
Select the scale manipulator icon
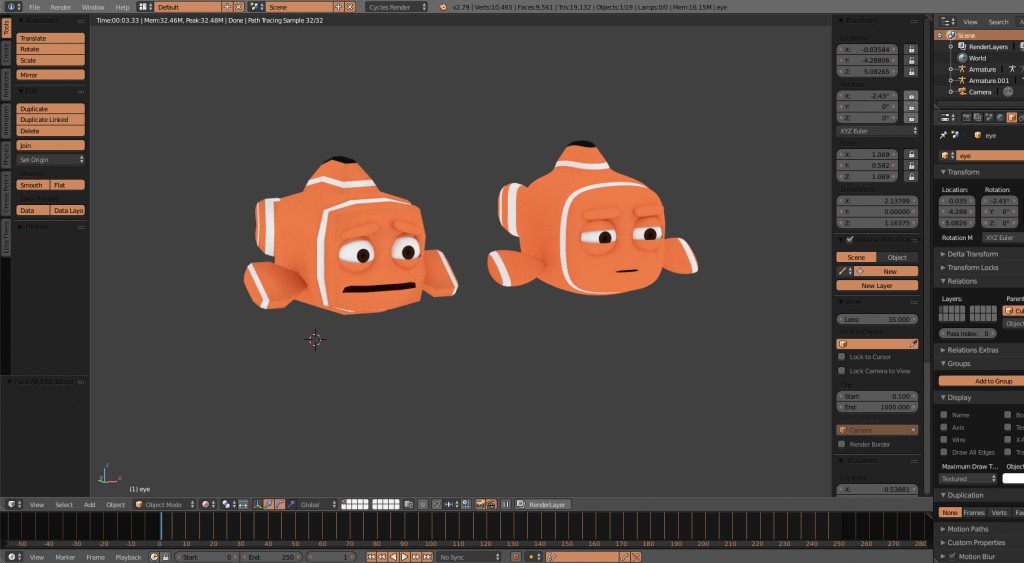[x=291, y=504]
